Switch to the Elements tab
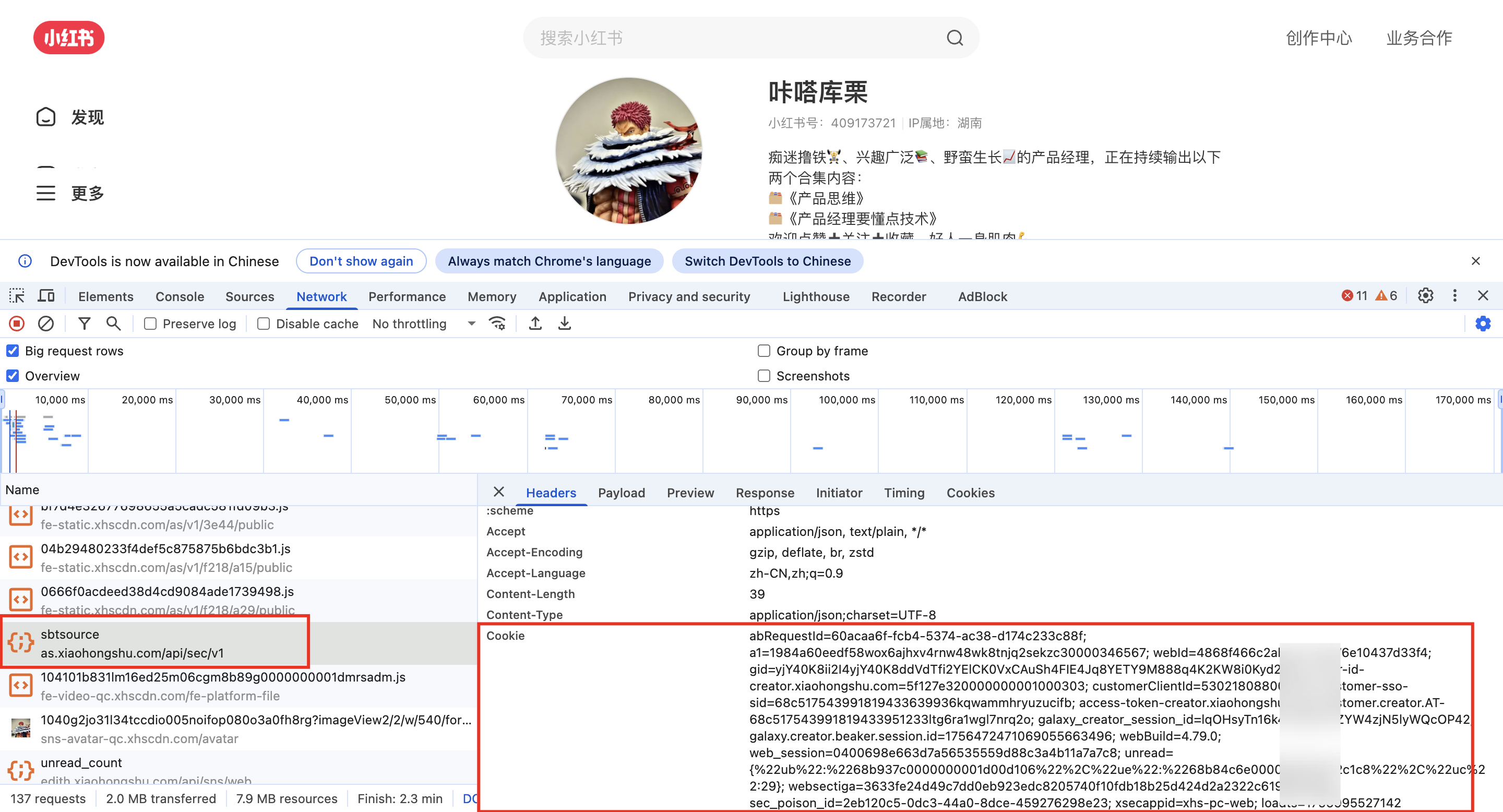This screenshot has height=812, width=1503. coord(105,296)
